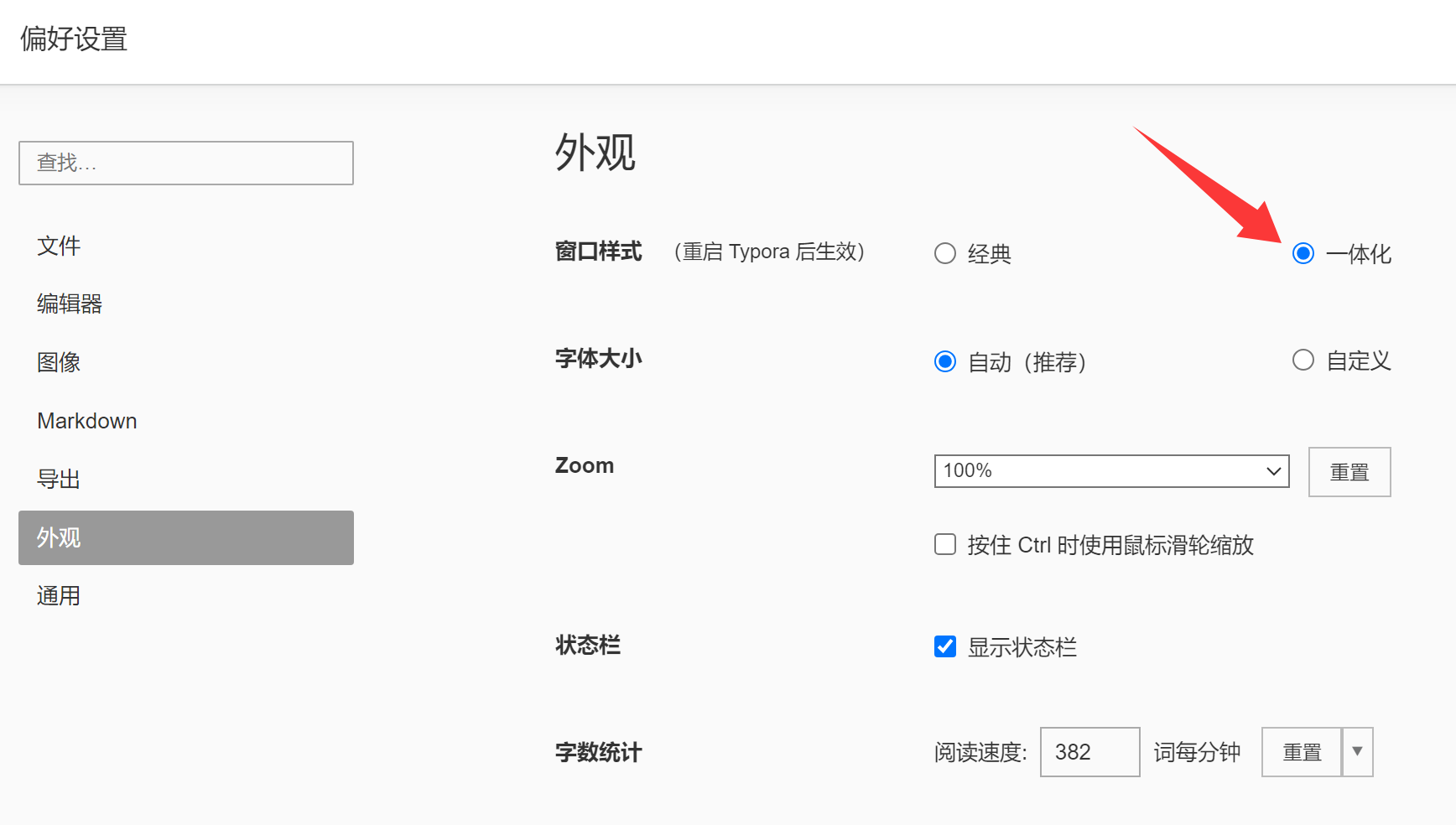Navigate to 导出 settings section

click(59, 479)
